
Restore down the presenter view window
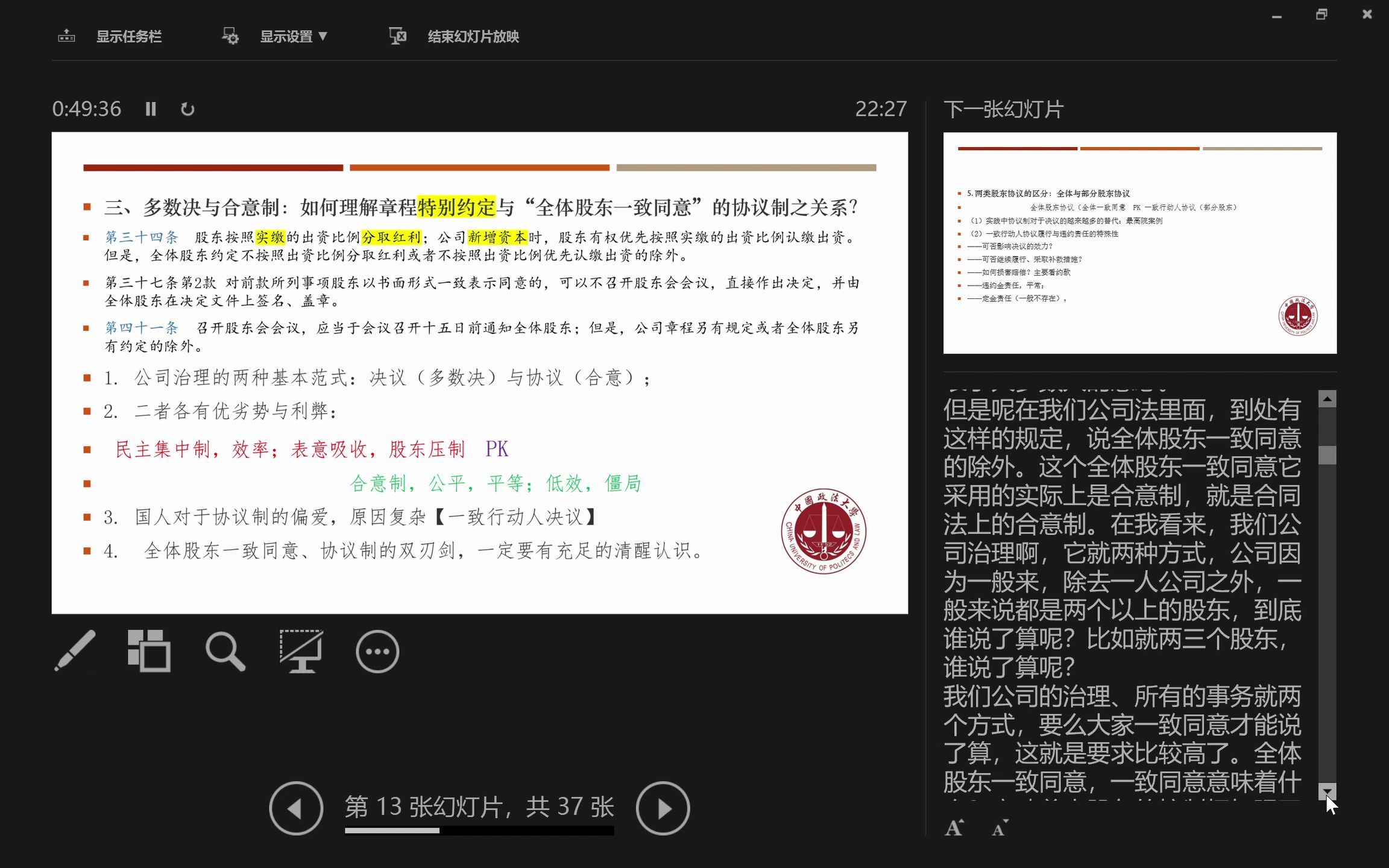point(1321,14)
